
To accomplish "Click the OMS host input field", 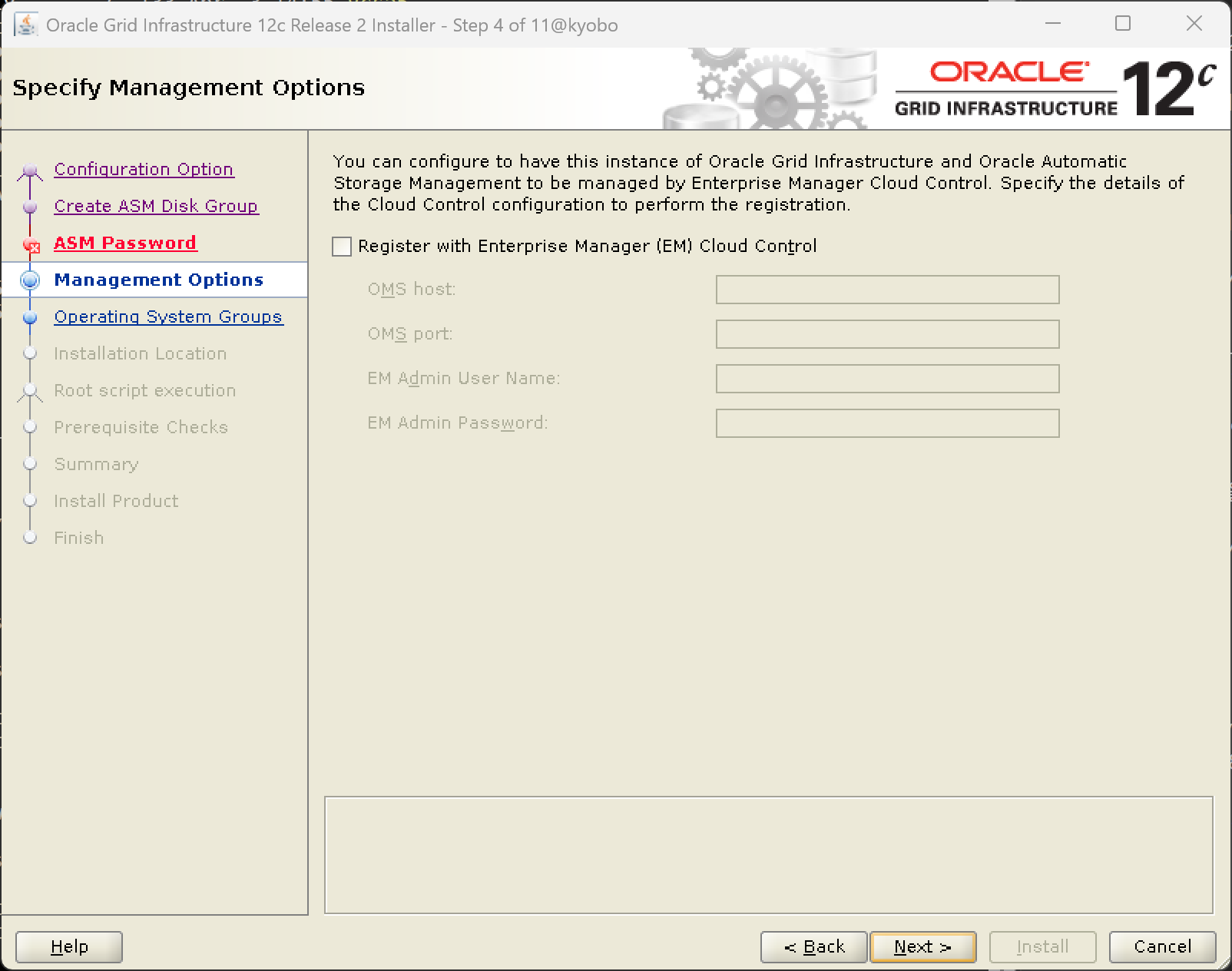I will tap(887, 290).
